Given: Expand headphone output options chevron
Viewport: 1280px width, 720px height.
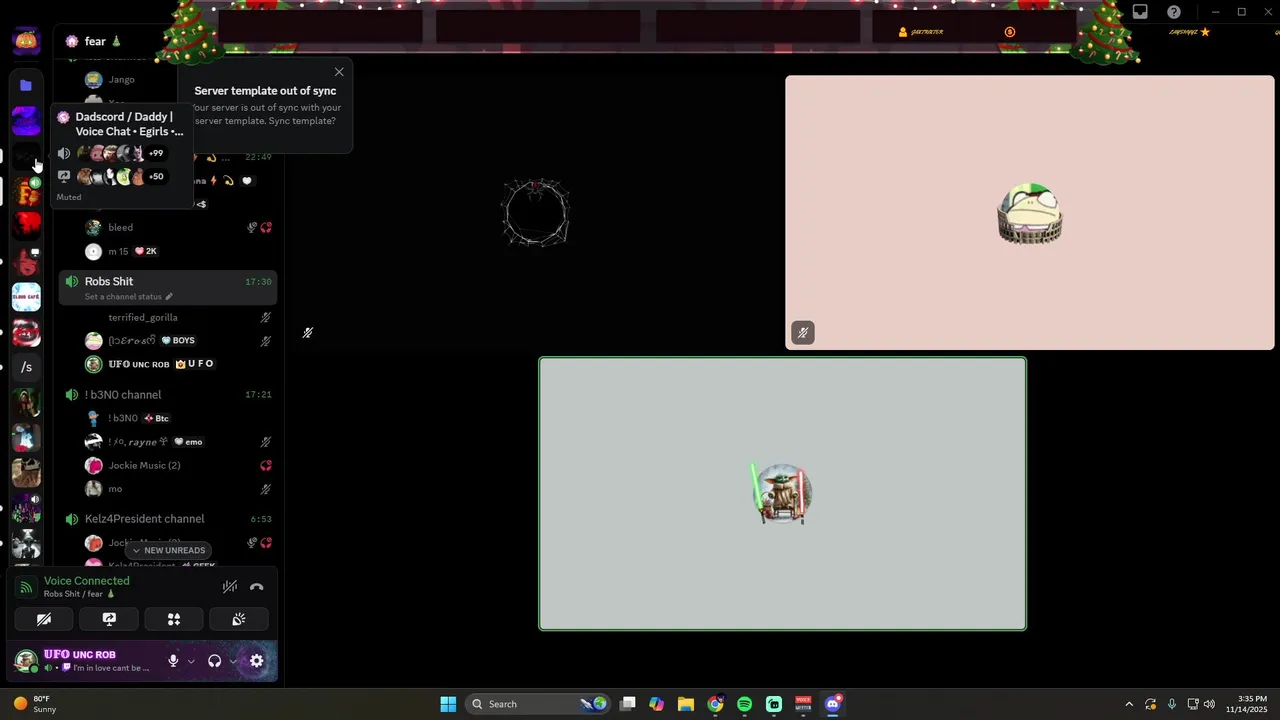Looking at the screenshot, I should [x=233, y=661].
